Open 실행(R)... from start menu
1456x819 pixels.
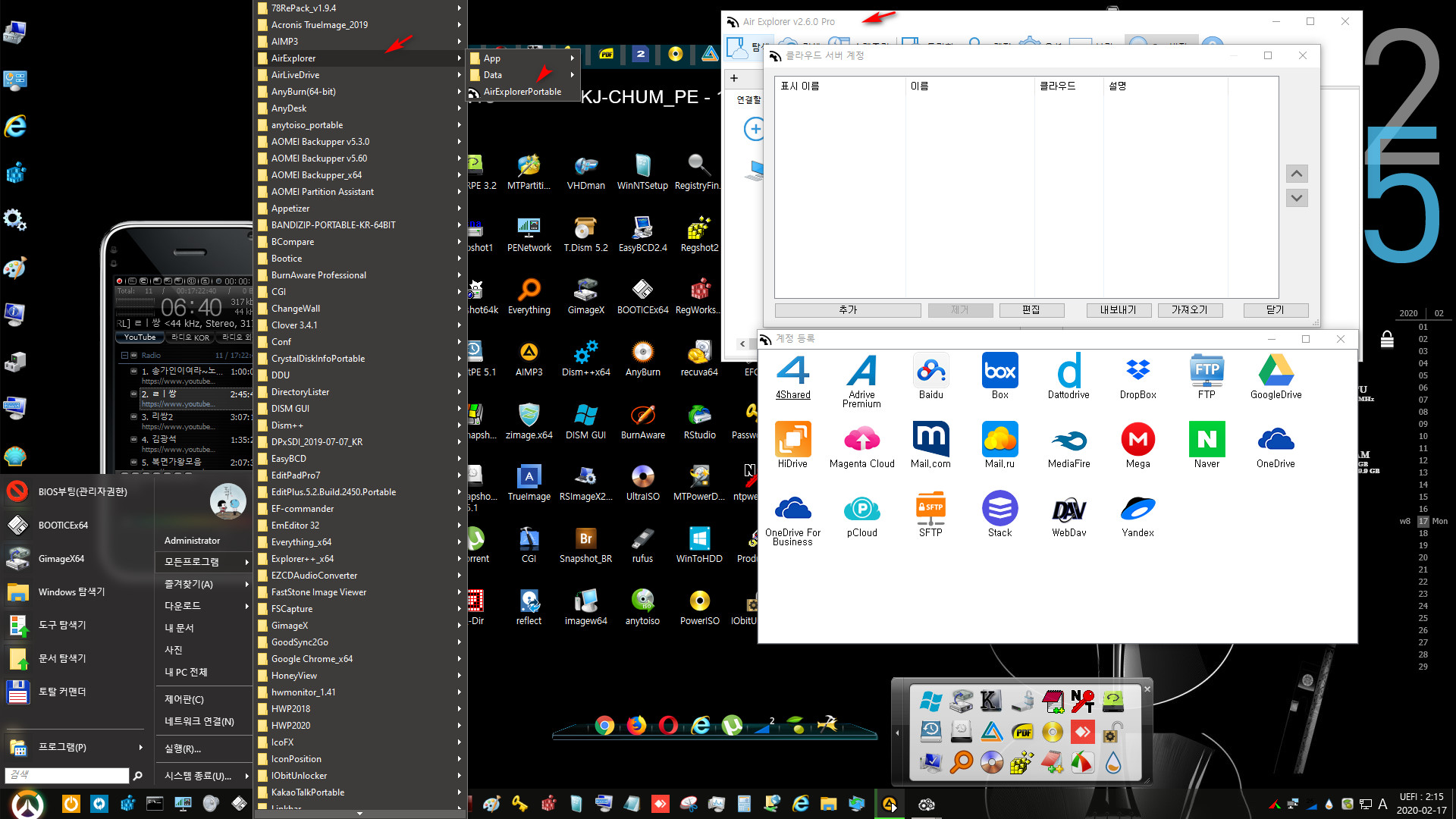(205, 748)
